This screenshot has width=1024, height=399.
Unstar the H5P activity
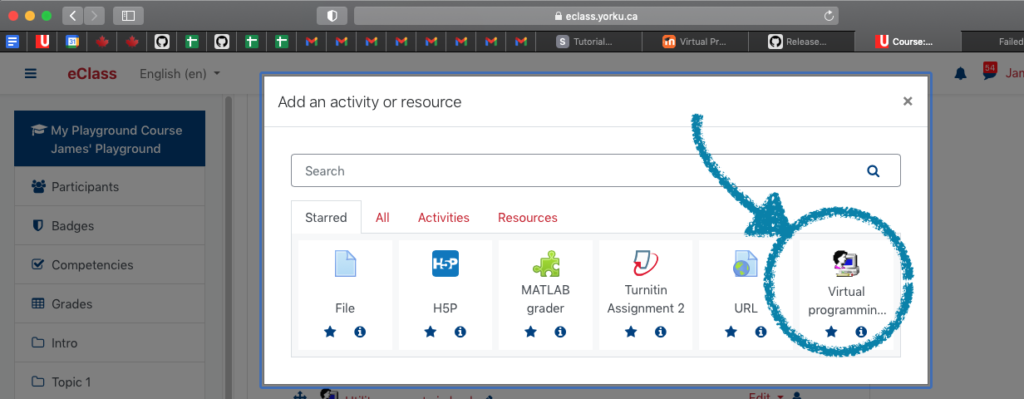click(x=430, y=332)
